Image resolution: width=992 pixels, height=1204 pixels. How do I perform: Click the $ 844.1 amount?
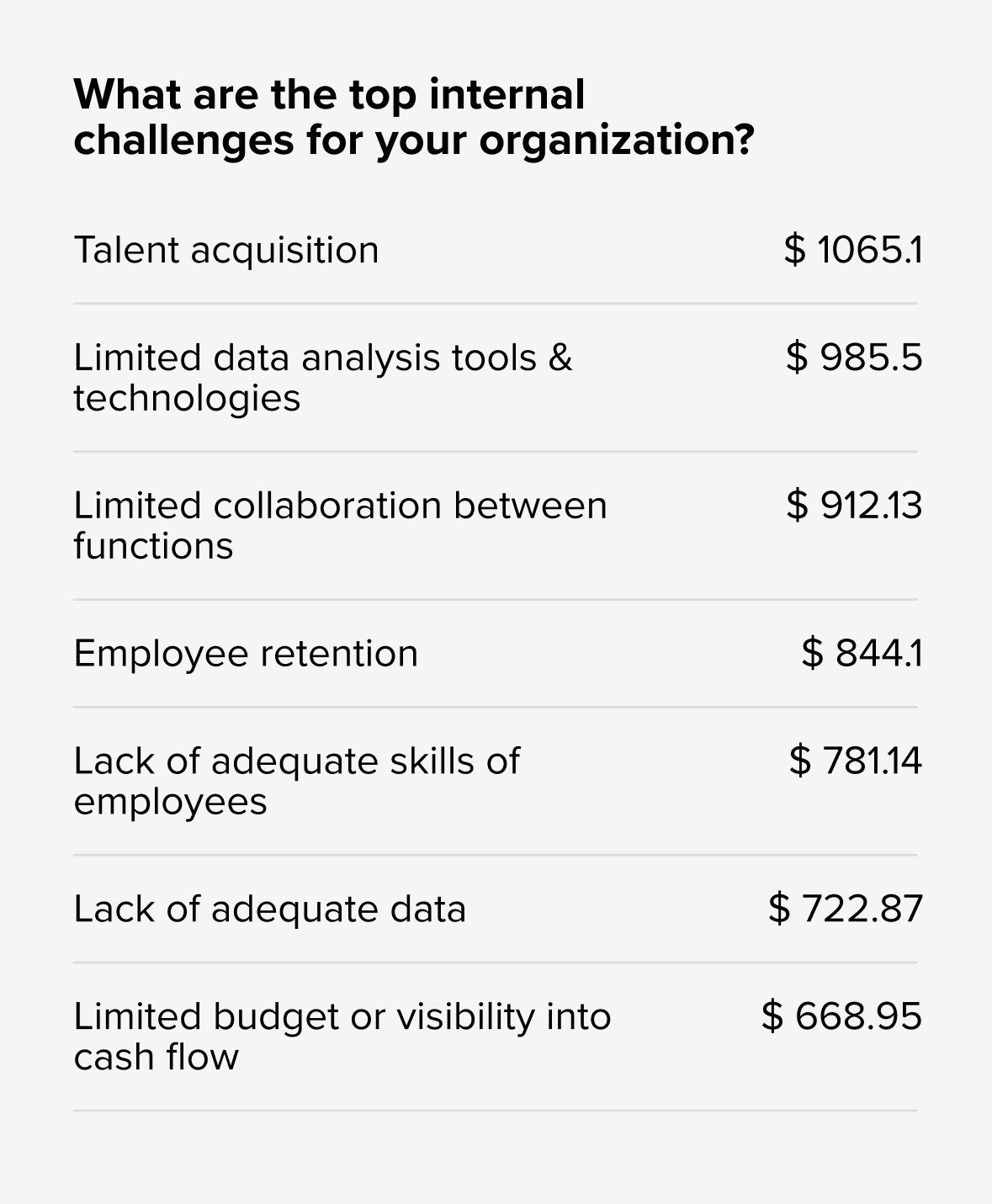pos(862,654)
